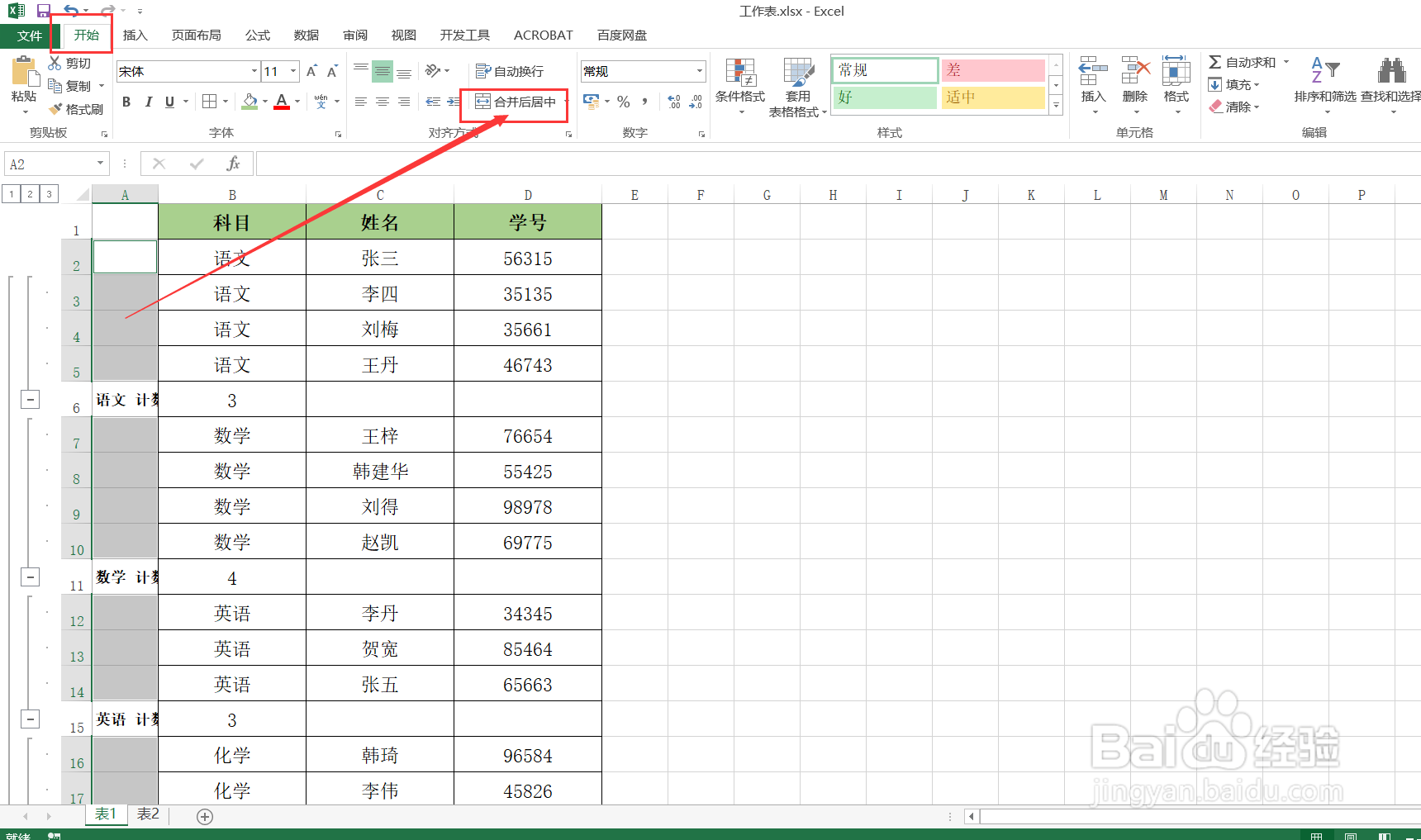
Task: Click the insert function fx icon
Action: 234,164
